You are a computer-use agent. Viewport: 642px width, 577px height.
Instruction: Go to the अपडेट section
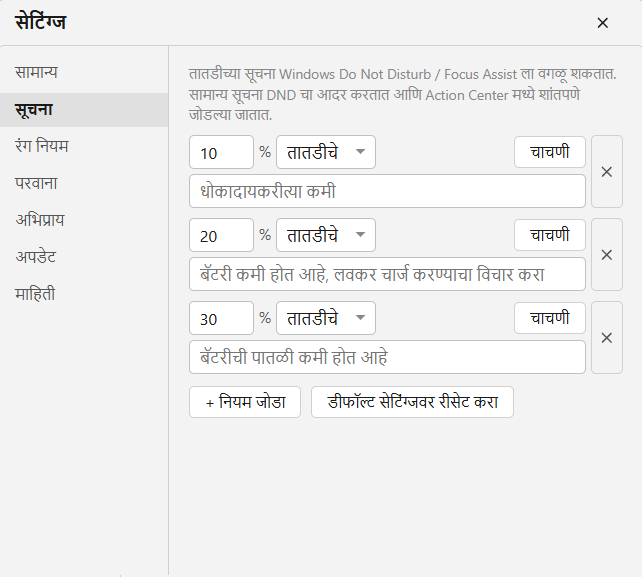click(84, 257)
